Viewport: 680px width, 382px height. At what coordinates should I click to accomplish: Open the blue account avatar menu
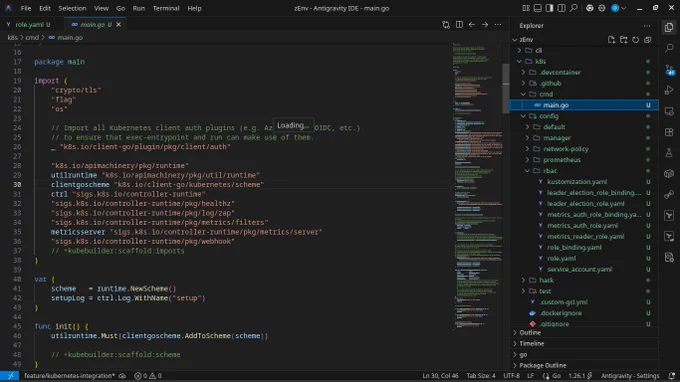[615, 8]
